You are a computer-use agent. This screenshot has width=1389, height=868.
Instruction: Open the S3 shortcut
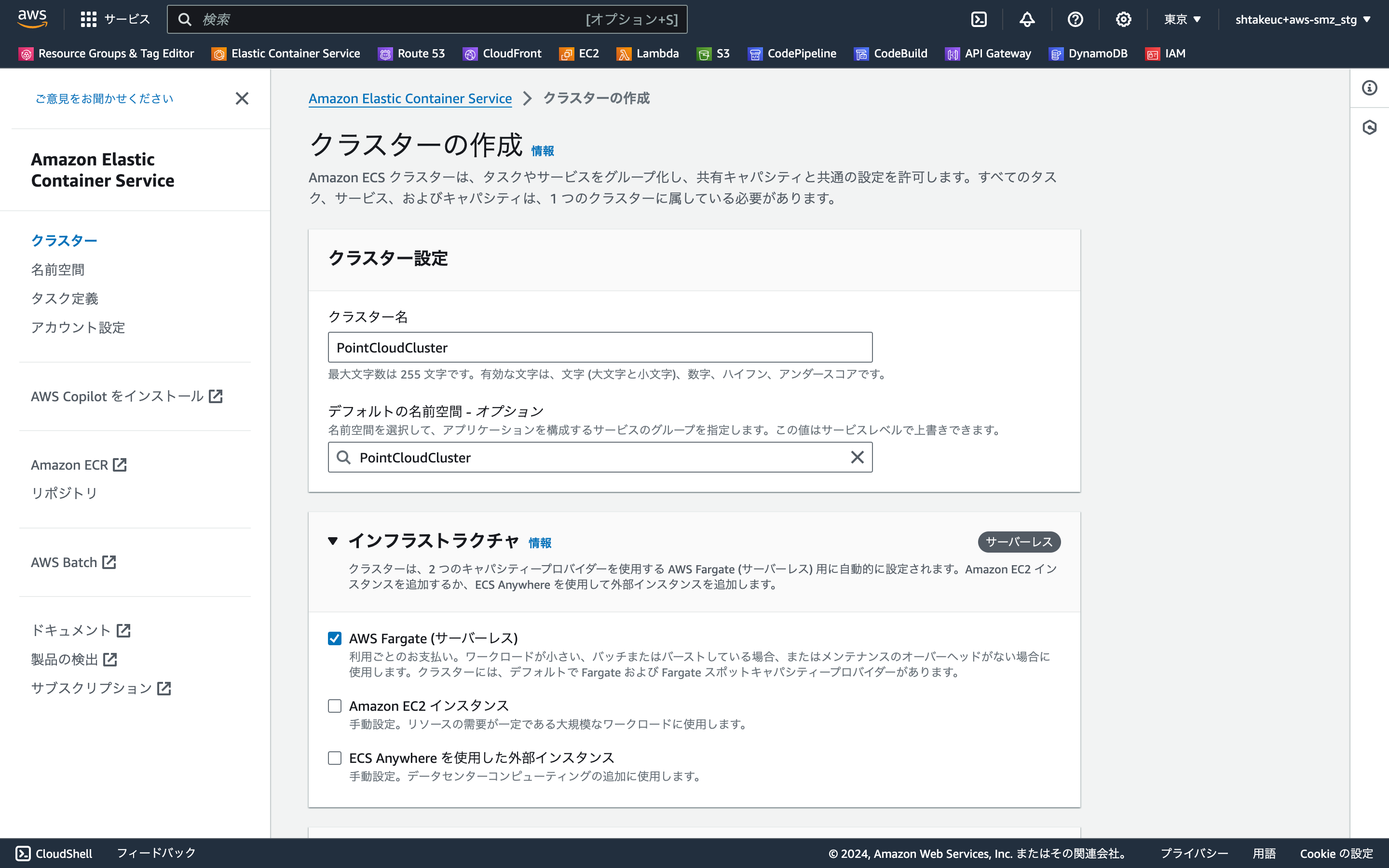(x=713, y=54)
